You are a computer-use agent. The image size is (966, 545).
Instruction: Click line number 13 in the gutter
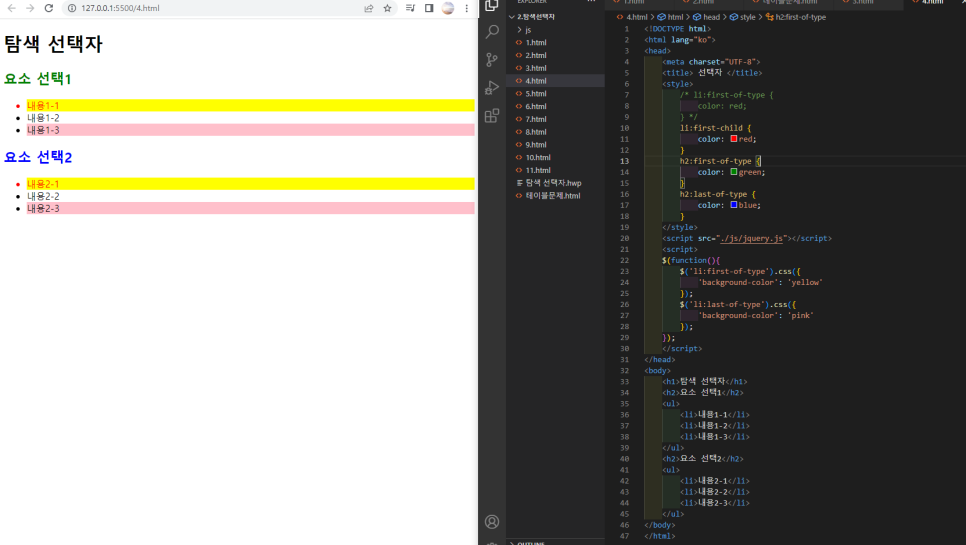[625, 161]
